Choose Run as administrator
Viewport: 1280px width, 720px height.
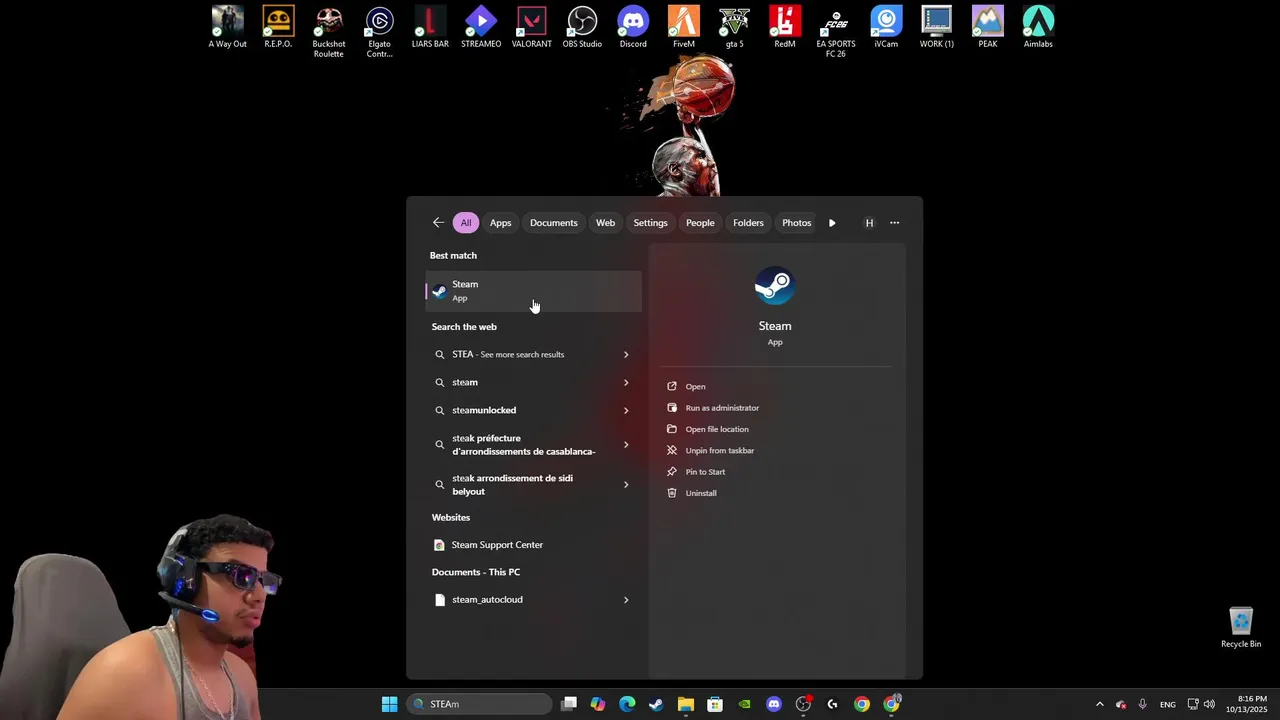pos(722,408)
